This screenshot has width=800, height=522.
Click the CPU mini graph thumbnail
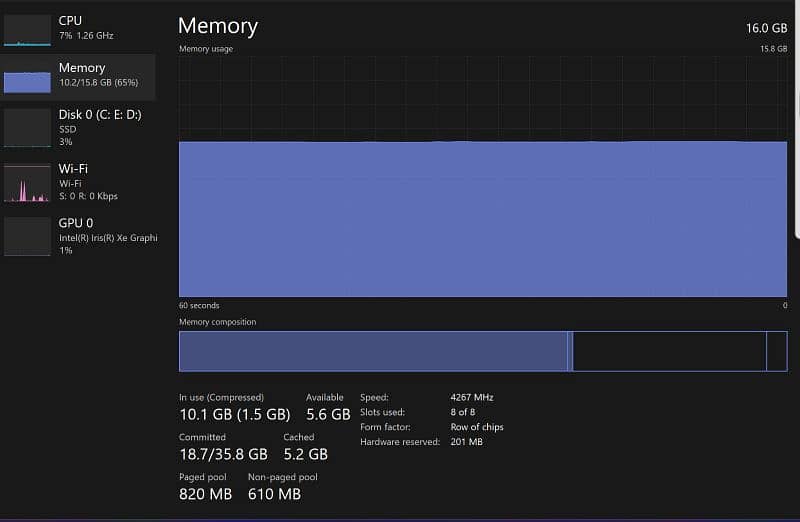coord(27,30)
